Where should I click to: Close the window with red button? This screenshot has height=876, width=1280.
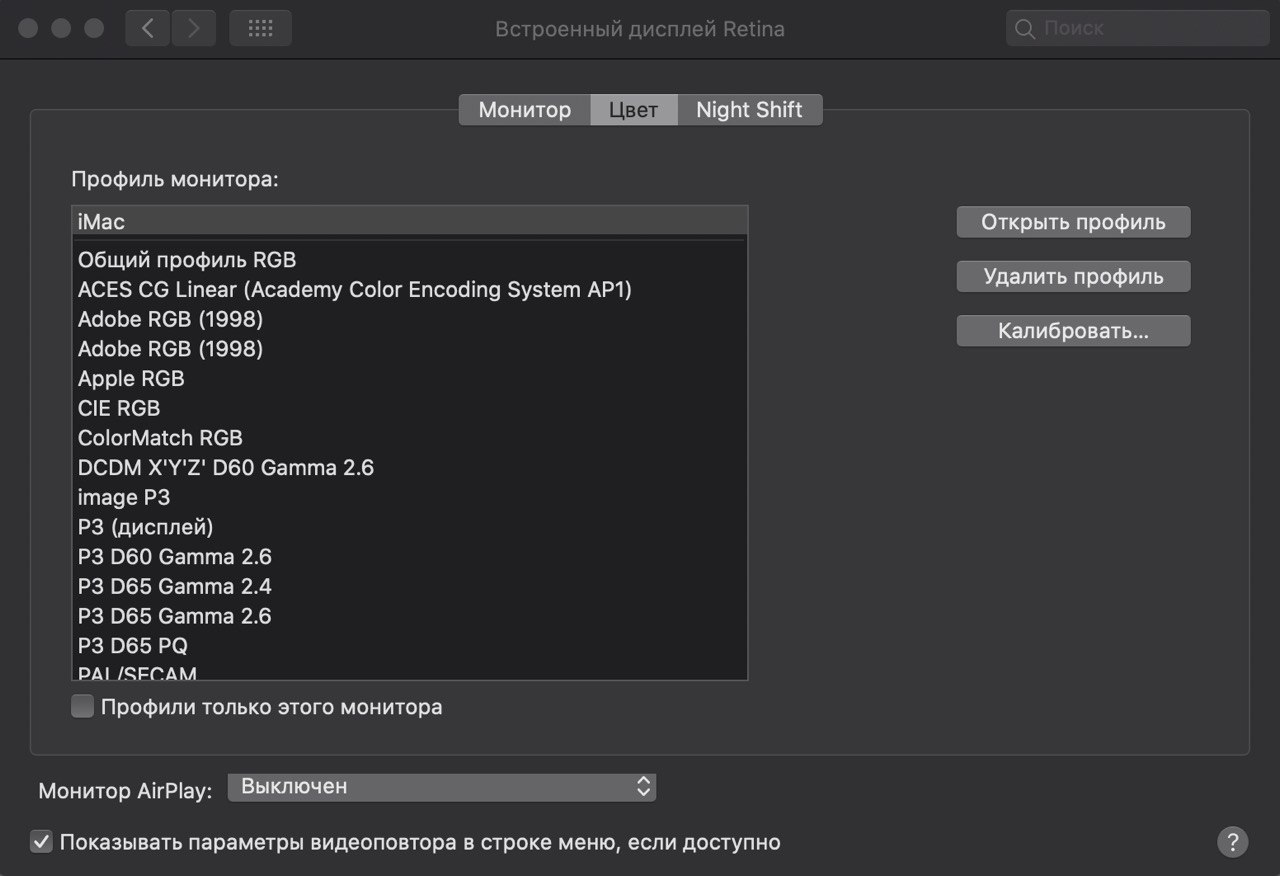point(28,28)
